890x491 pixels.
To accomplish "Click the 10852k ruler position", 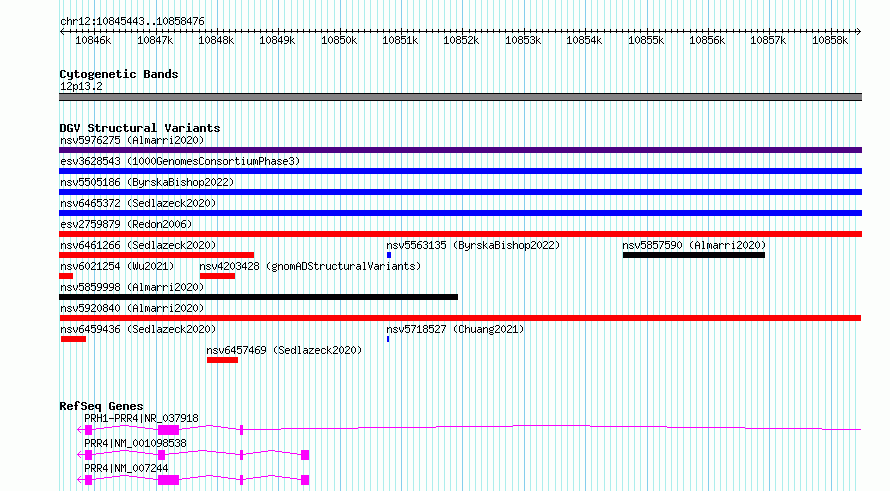I will point(461,40).
